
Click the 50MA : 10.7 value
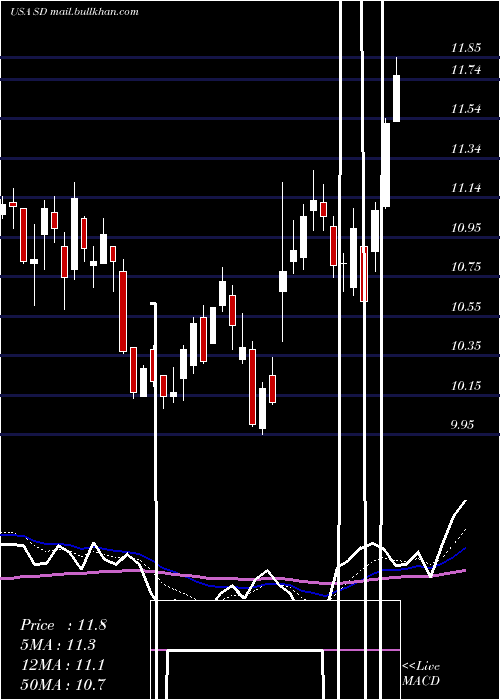(63, 684)
